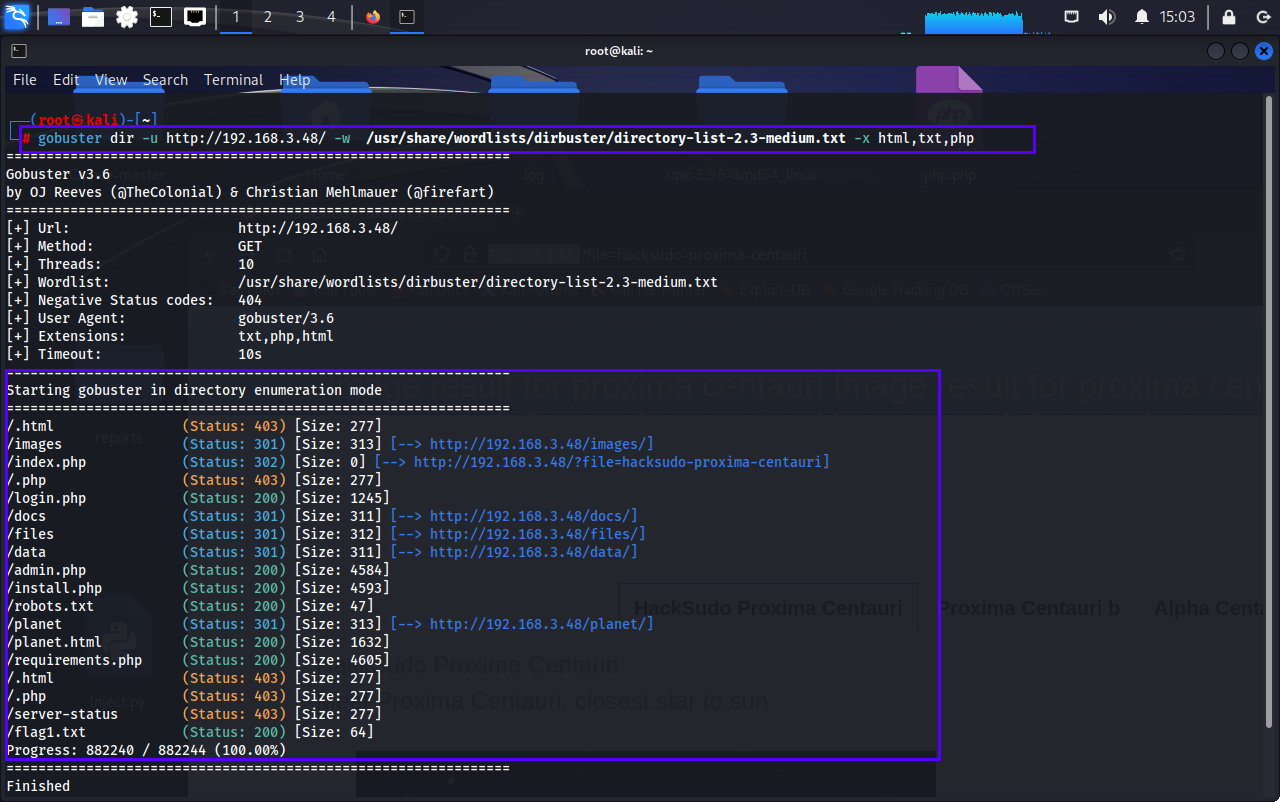1280x802 pixels.
Task: Click the 'root@kali: ~' window title
Action: 619,51
